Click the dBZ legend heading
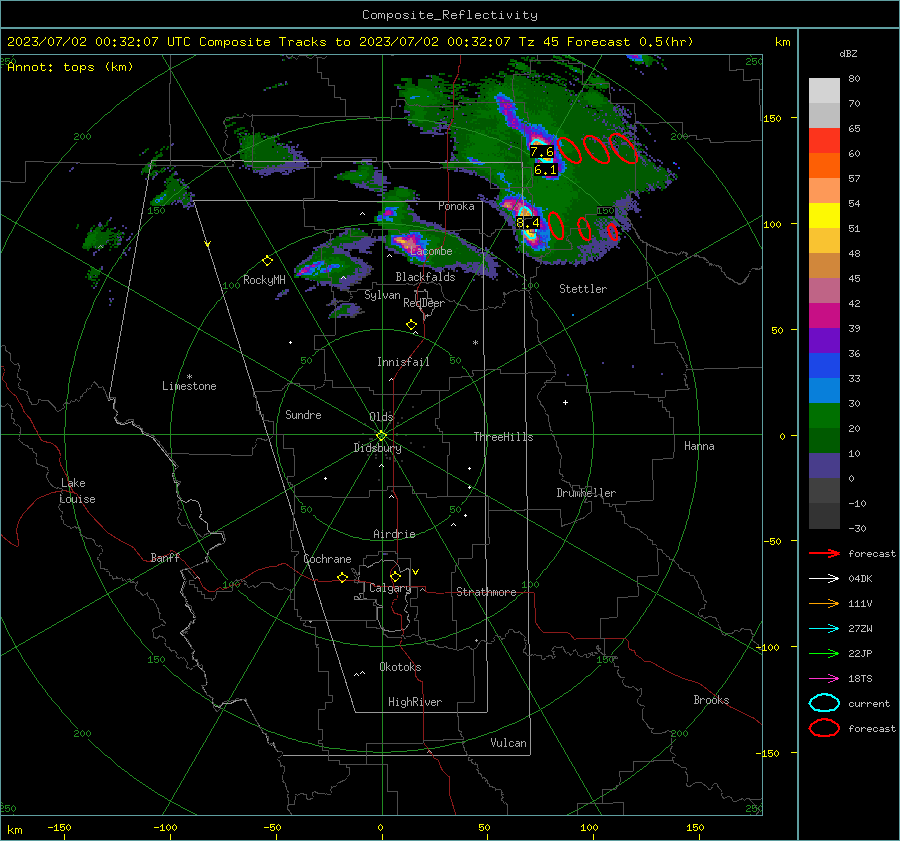This screenshot has height=841, width=900. (x=848, y=54)
